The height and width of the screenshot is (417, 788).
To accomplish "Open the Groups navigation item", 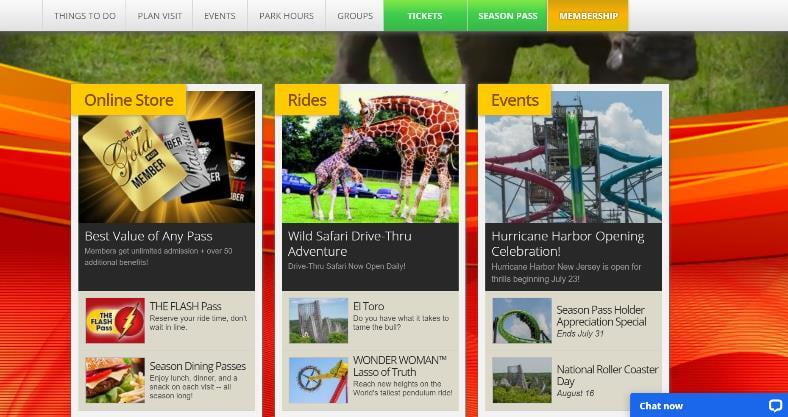I will click(355, 16).
